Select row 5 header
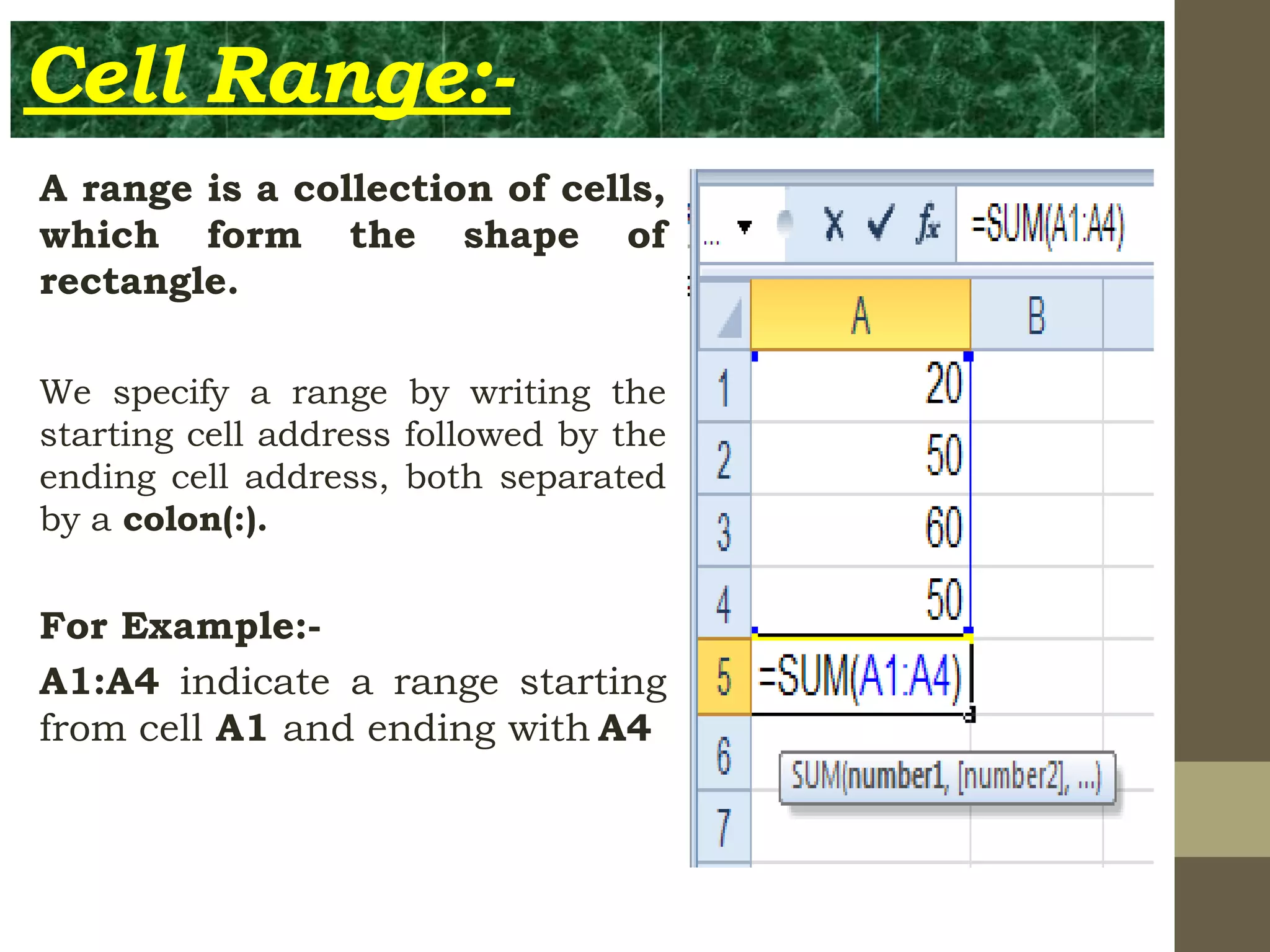This screenshot has width=1270, height=952. point(724,676)
